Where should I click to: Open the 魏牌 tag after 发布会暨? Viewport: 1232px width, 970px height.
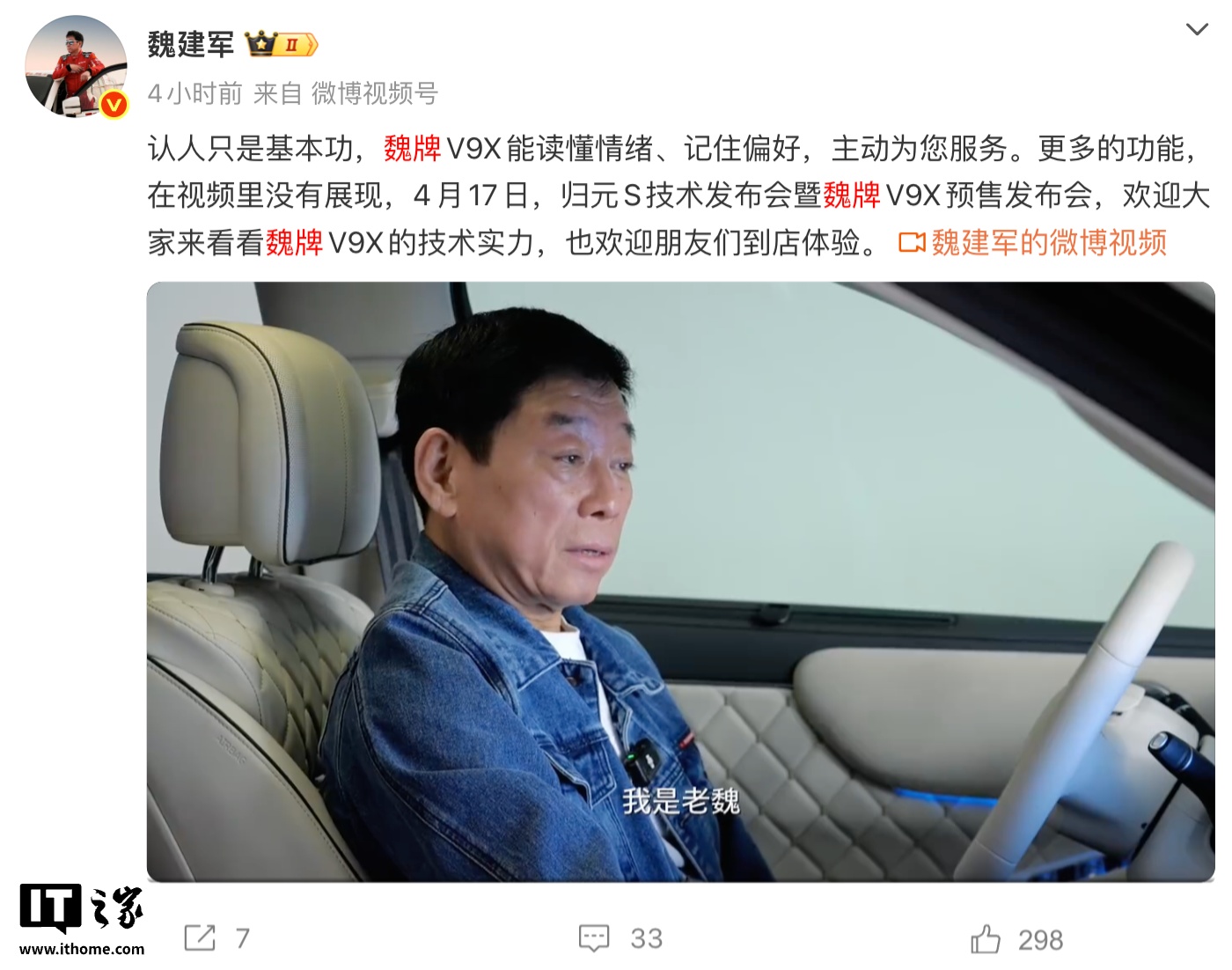pos(852,195)
